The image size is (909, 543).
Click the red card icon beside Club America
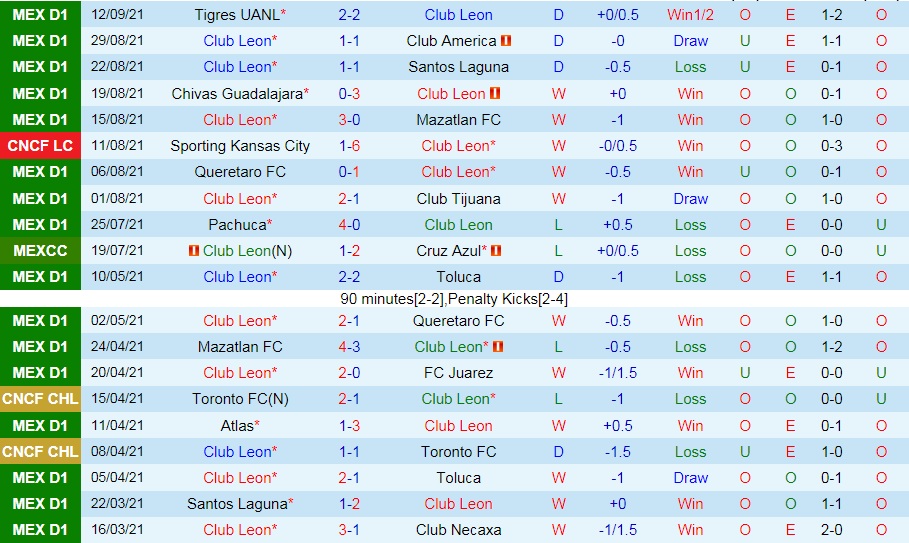click(506, 41)
